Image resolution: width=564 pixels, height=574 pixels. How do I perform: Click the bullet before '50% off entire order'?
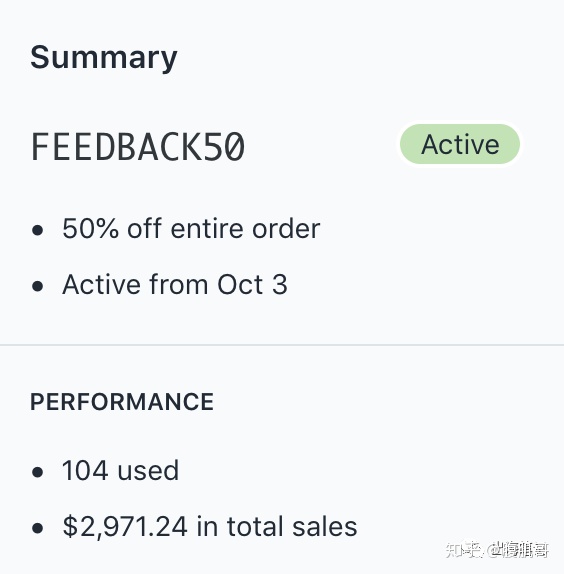pyautogui.click(x=37, y=230)
